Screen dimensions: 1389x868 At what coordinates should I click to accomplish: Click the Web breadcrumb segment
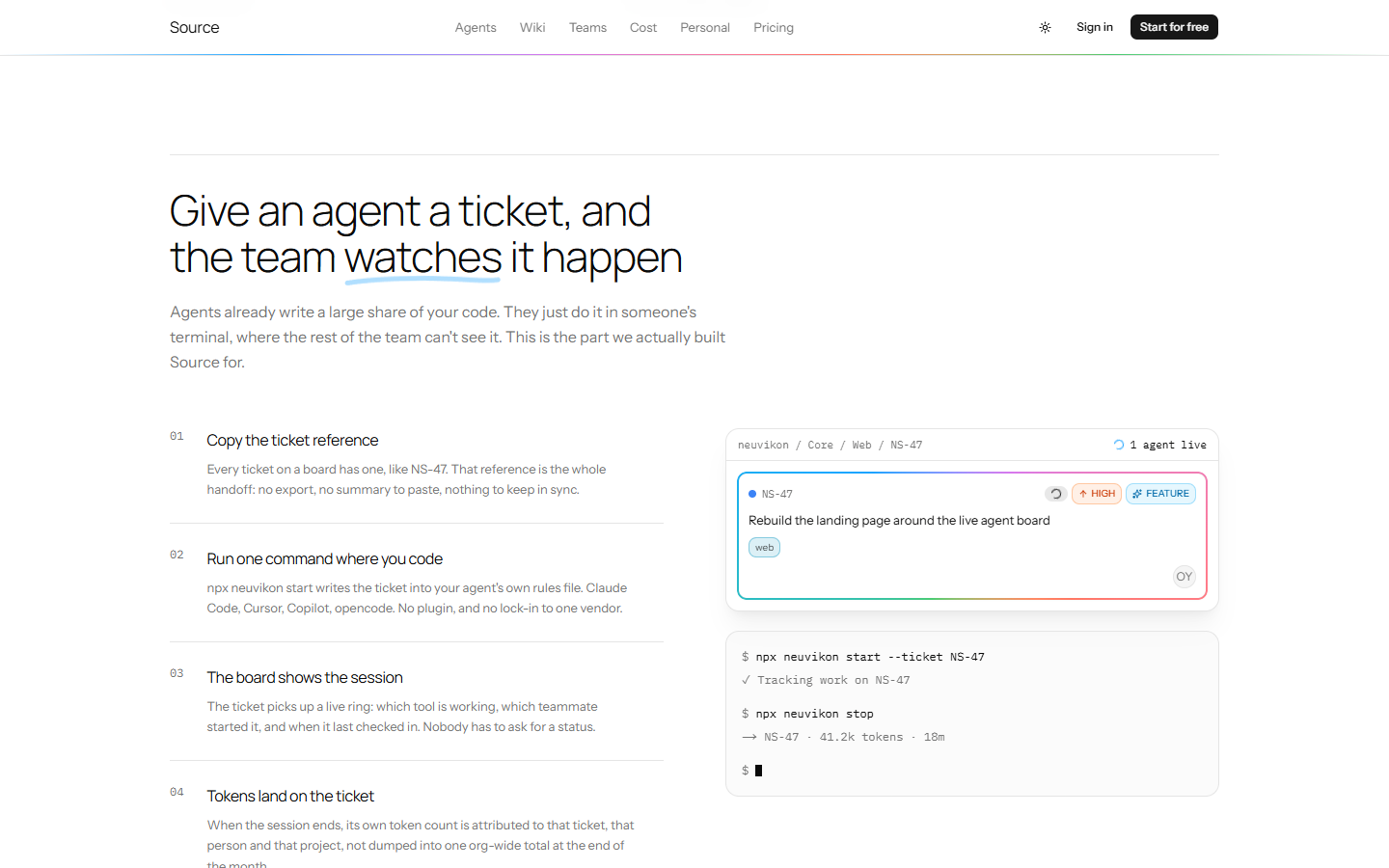(x=861, y=445)
